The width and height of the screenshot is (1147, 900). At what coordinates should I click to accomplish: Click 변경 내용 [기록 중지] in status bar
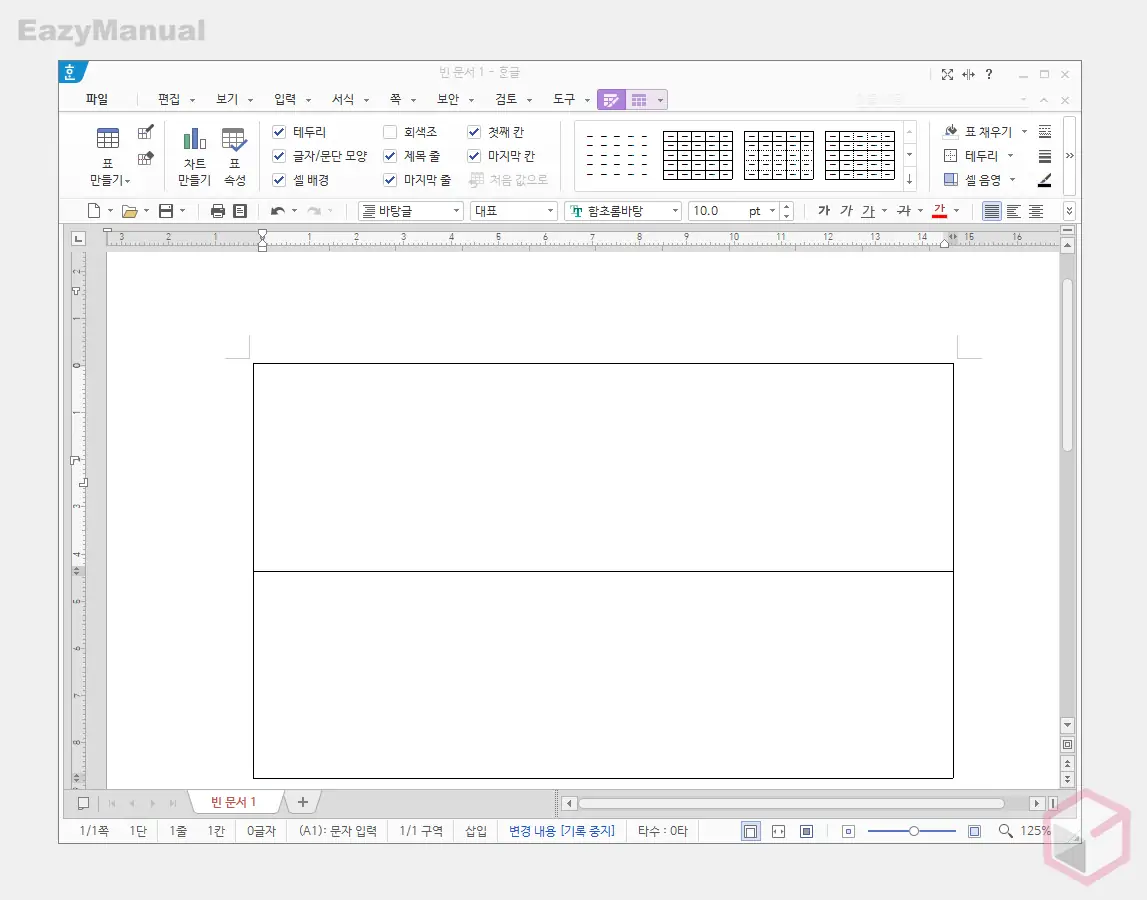coord(561,831)
